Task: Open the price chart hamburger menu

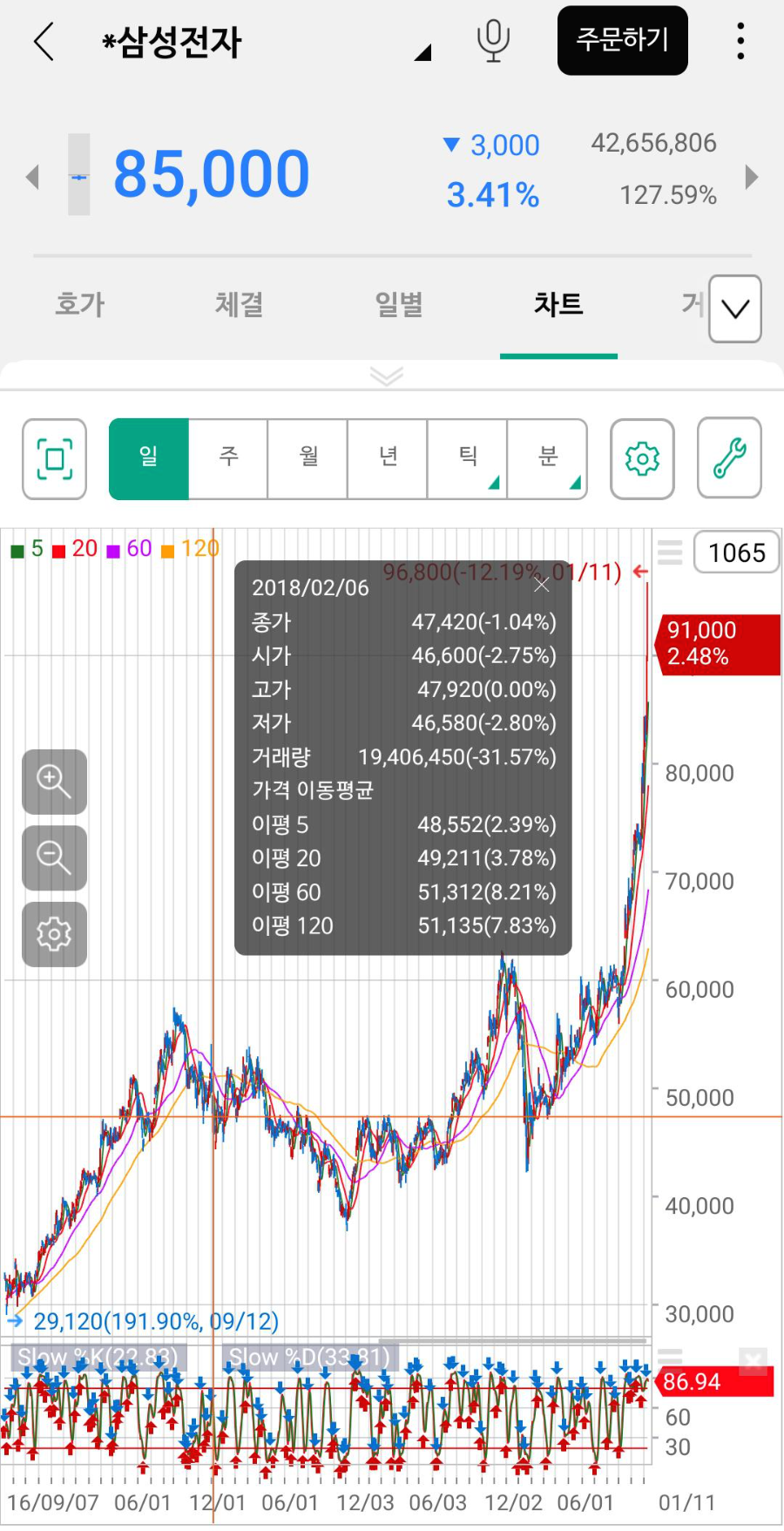Action: (670, 552)
